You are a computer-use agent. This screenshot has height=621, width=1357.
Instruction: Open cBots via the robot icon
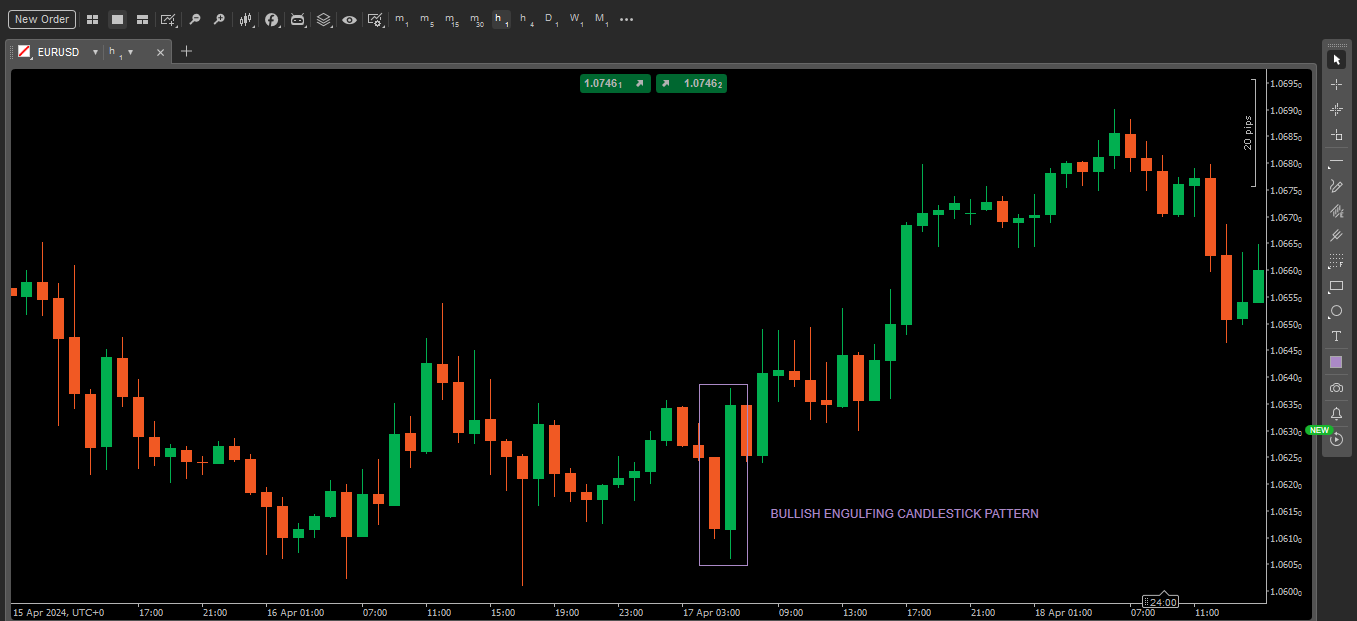tap(298, 19)
